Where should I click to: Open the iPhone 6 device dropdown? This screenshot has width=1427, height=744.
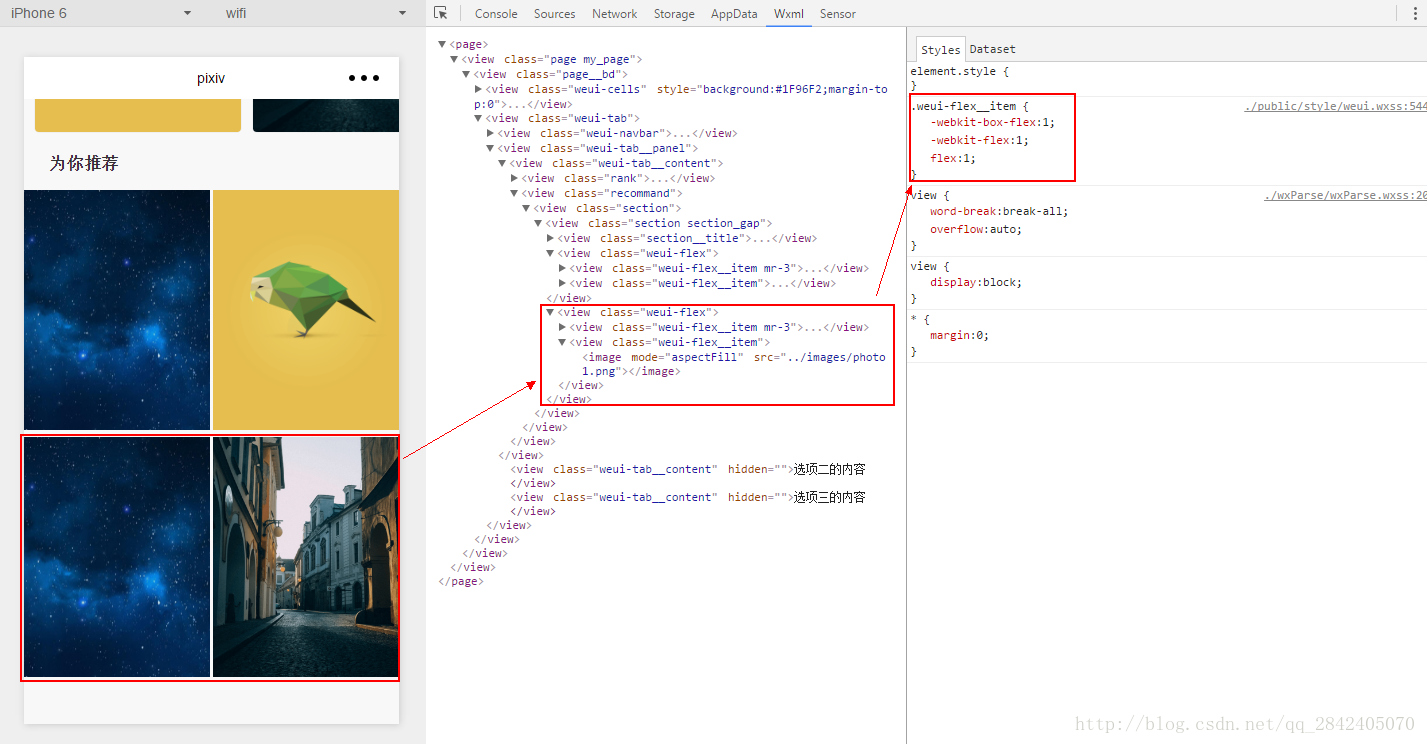(187, 13)
